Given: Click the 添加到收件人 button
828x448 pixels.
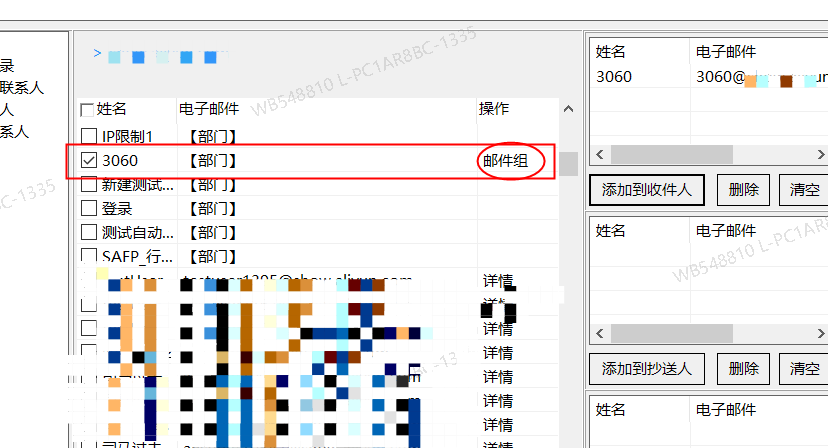Looking at the screenshot, I should point(647,189).
